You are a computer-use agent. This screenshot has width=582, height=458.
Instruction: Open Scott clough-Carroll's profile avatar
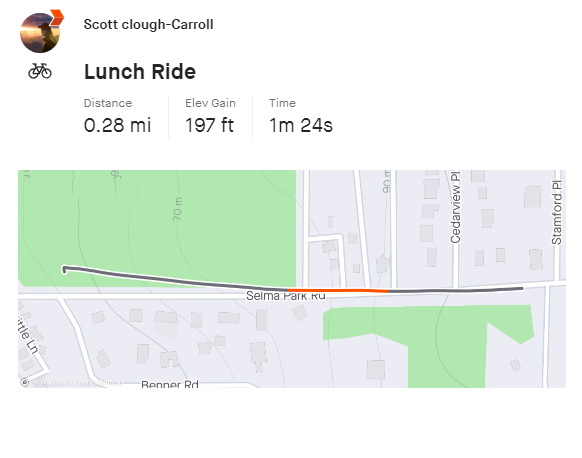[x=40, y=33]
